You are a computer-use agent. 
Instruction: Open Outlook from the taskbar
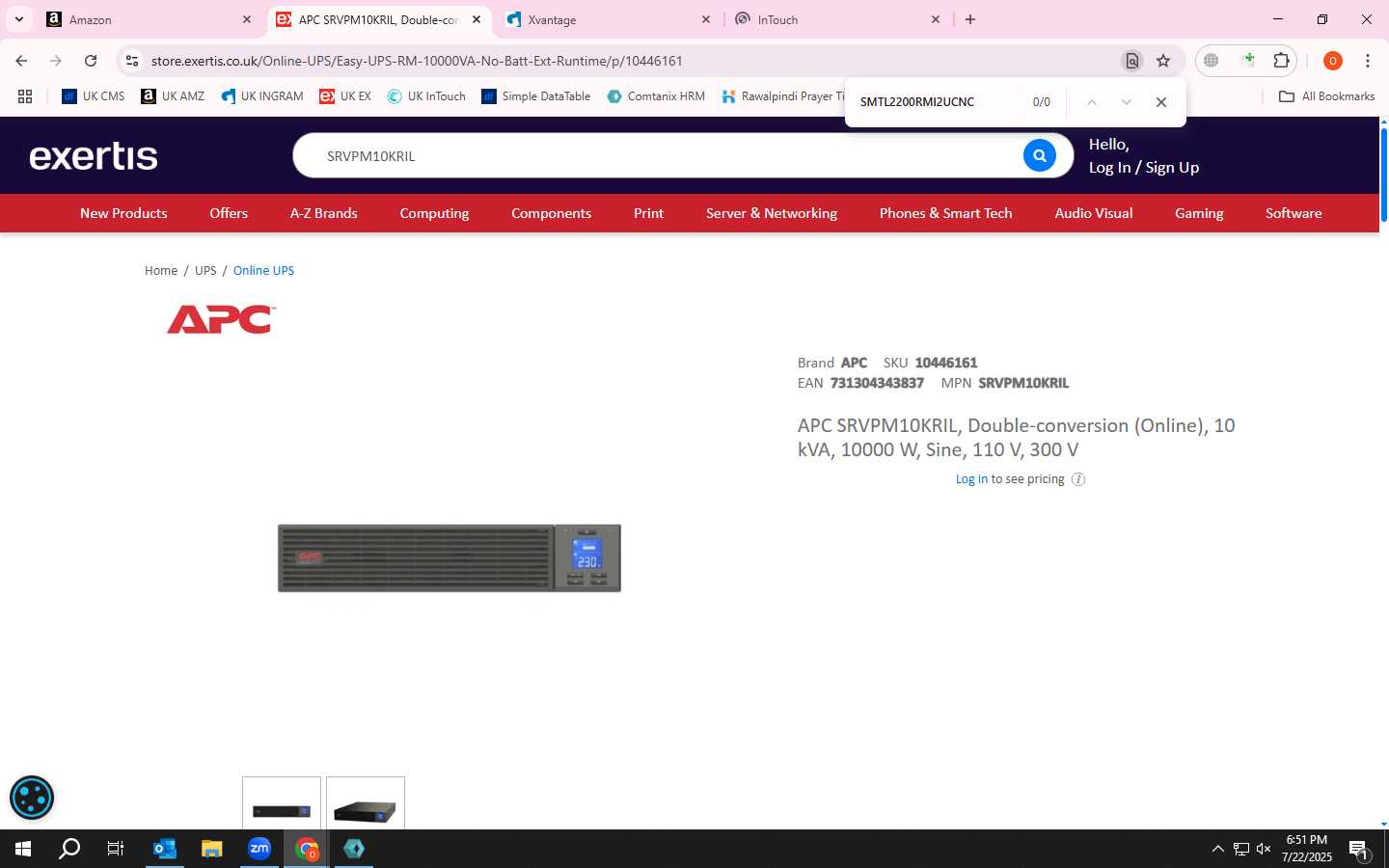click(x=165, y=849)
